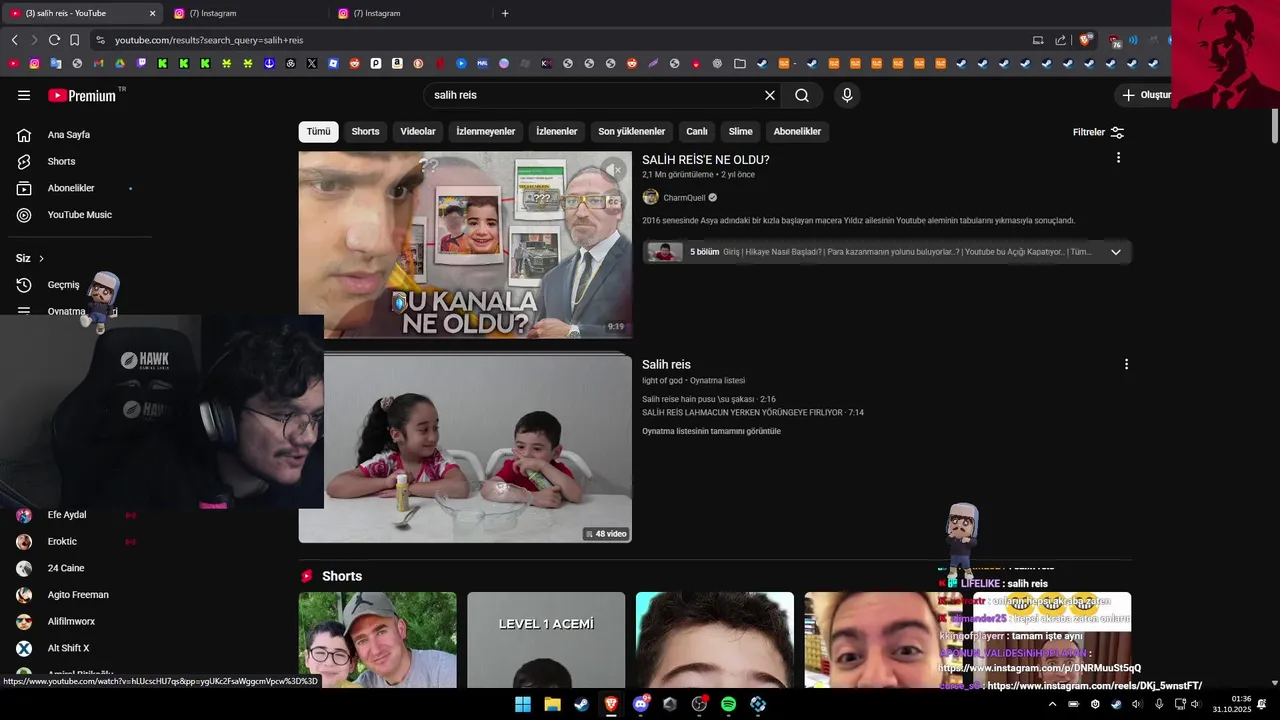Expand the '5 bölüm' chapters row
This screenshot has height=720, width=1280.
(886, 252)
